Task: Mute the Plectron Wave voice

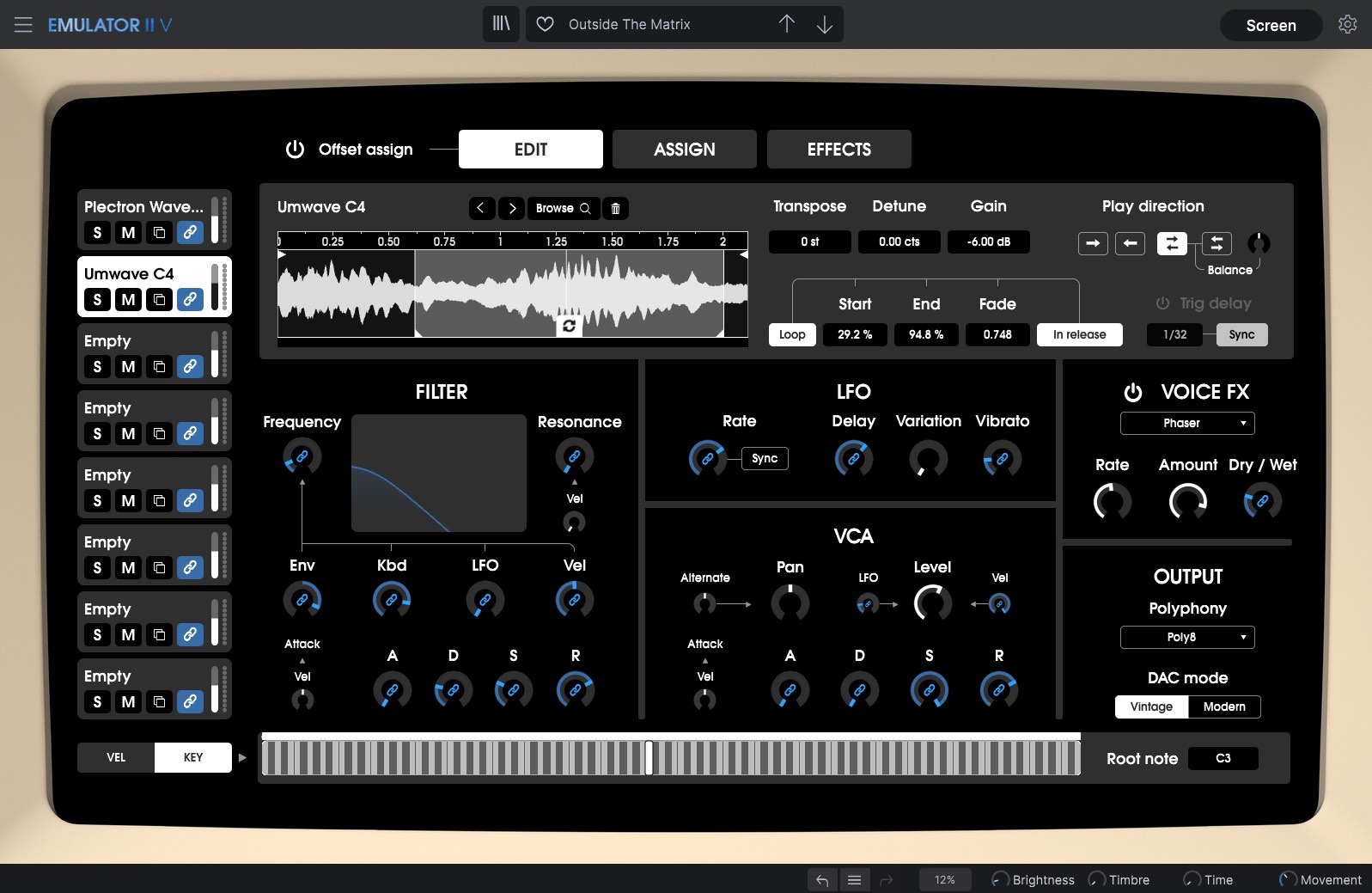Action: click(x=128, y=232)
